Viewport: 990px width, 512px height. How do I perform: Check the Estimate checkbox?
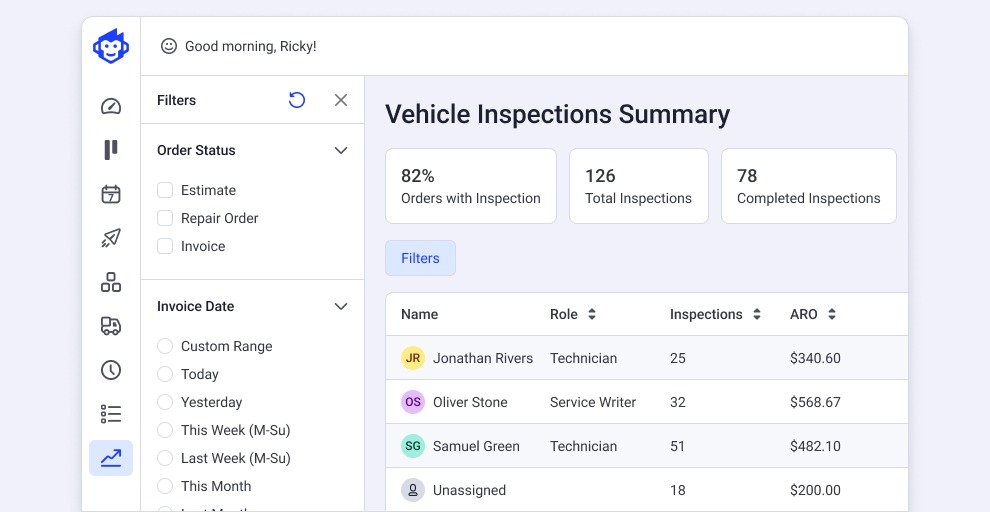click(x=165, y=190)
